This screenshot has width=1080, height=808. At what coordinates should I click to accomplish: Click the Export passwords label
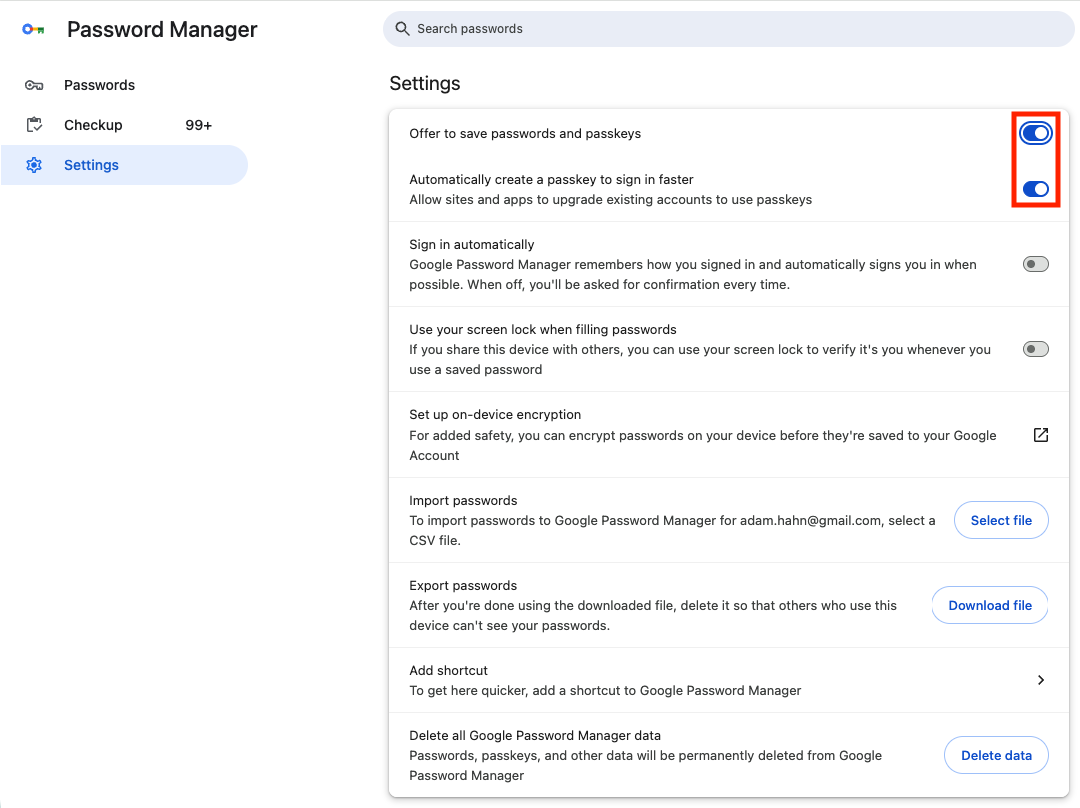coord(463,586)
